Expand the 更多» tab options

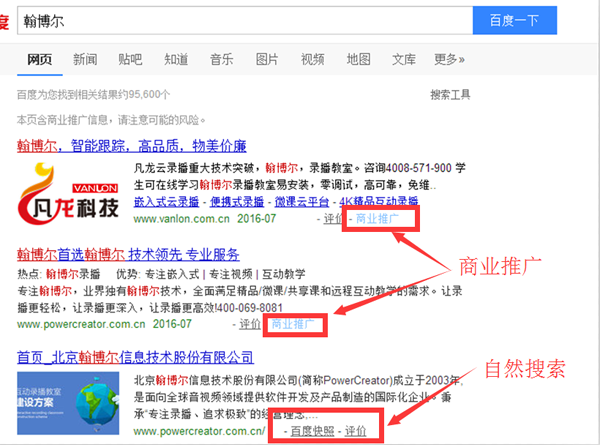(x=450, y=59)
